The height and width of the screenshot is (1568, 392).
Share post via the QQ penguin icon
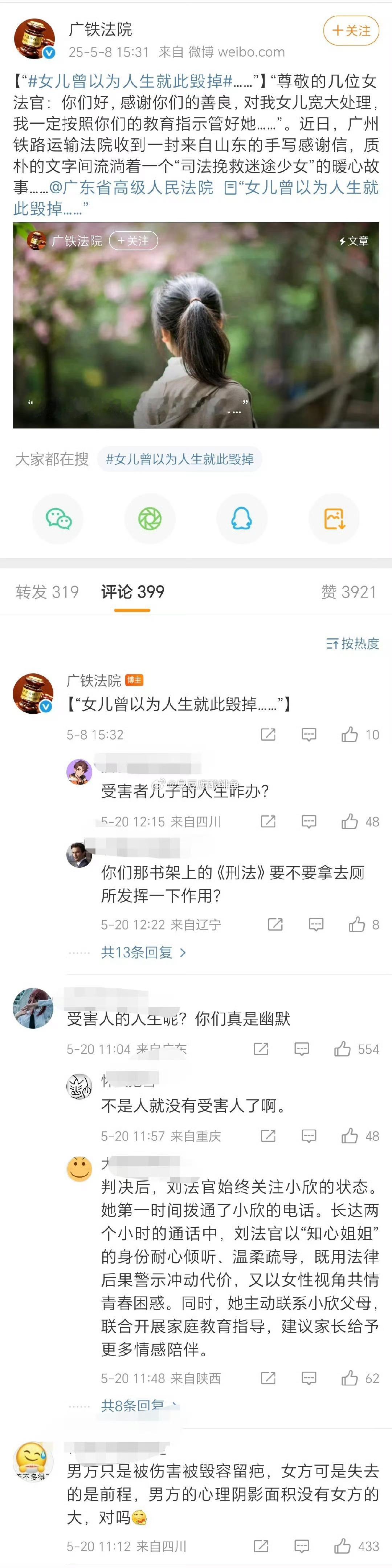(242, 519)
